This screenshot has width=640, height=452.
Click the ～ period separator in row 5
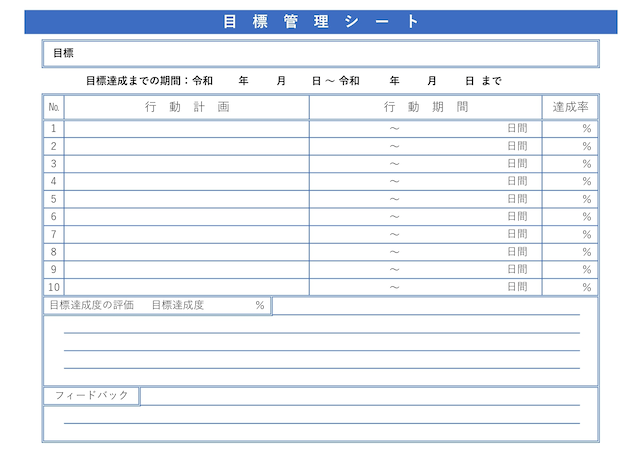point(394,200)
